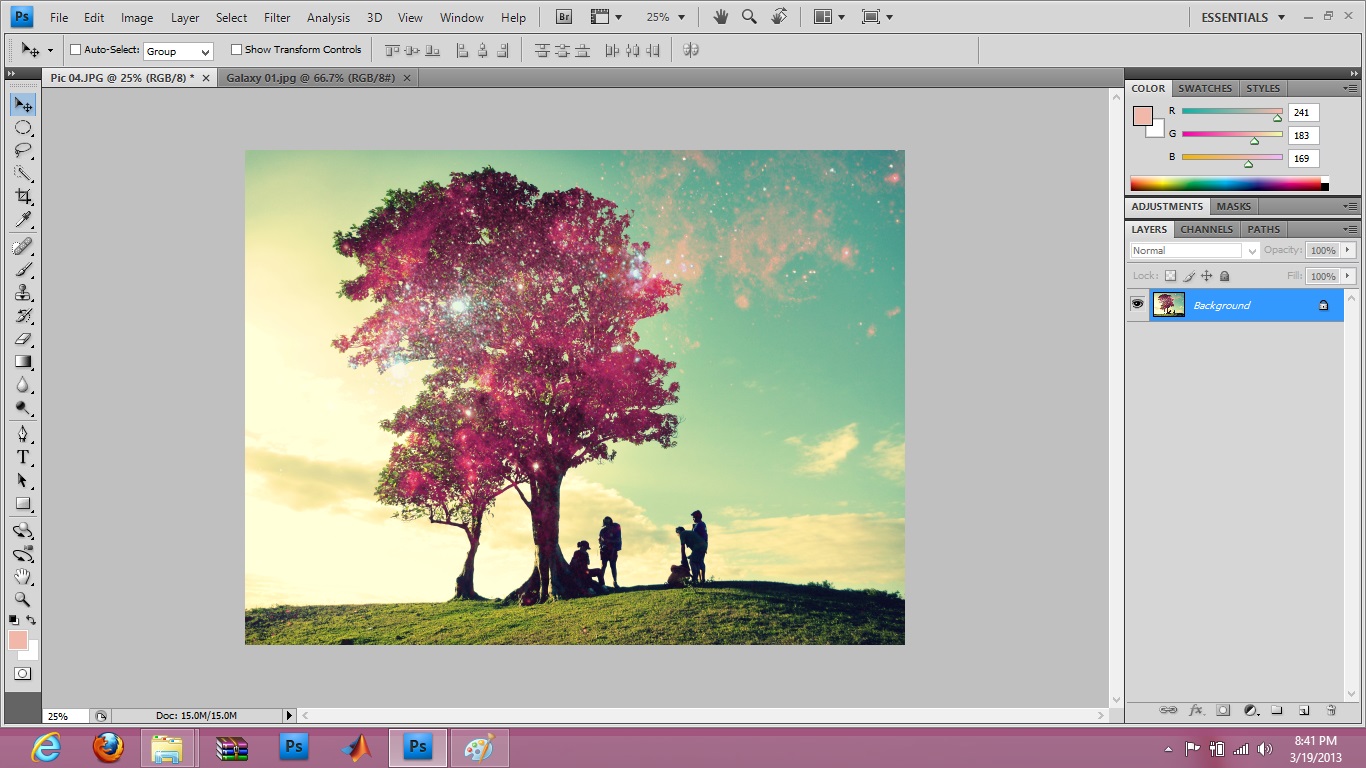Click the foreground color swatch in Color panel
This screenshot has width=1366, height=768.
1142,116
